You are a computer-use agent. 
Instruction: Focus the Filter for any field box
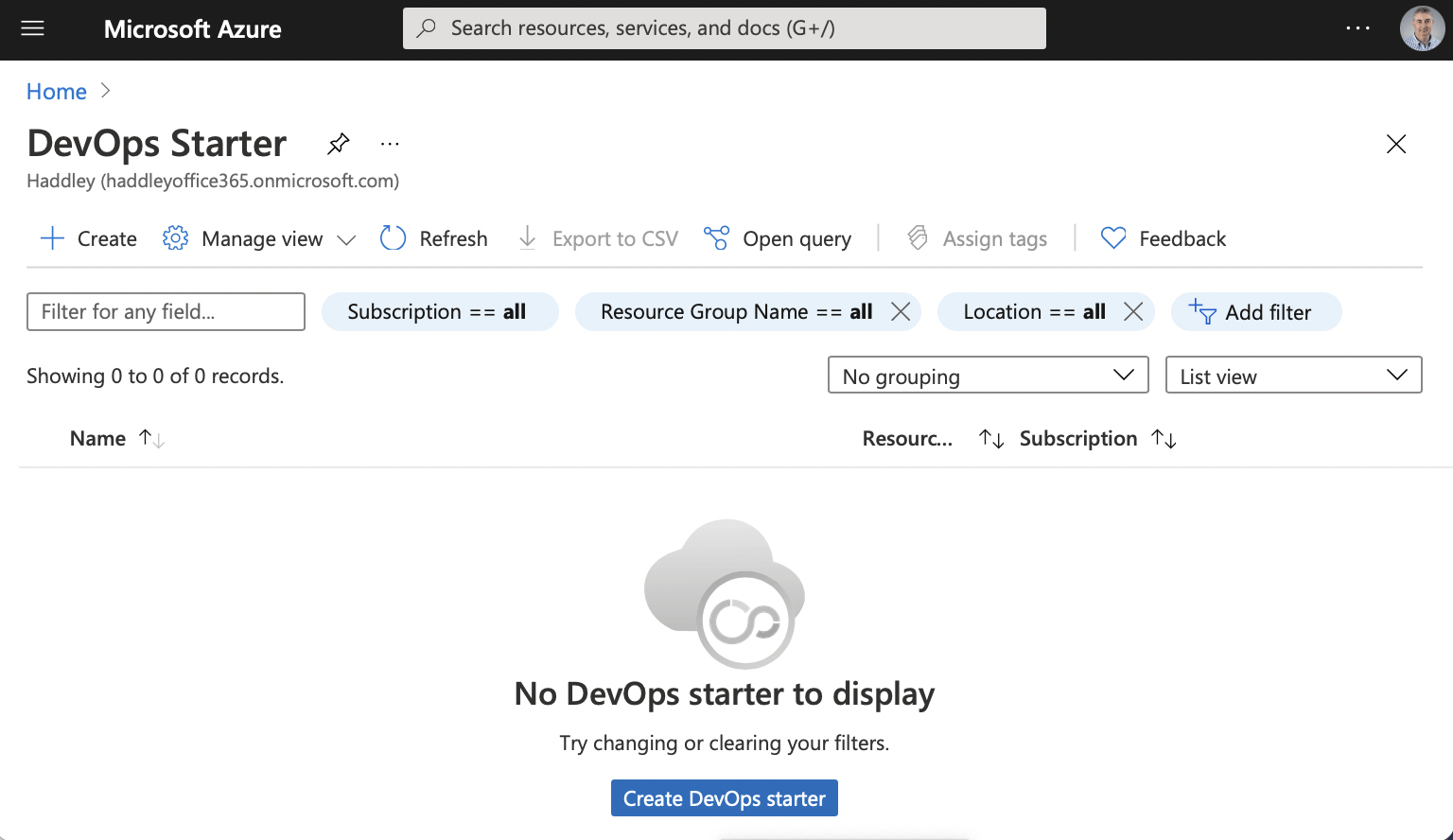[x=166, y=312]
